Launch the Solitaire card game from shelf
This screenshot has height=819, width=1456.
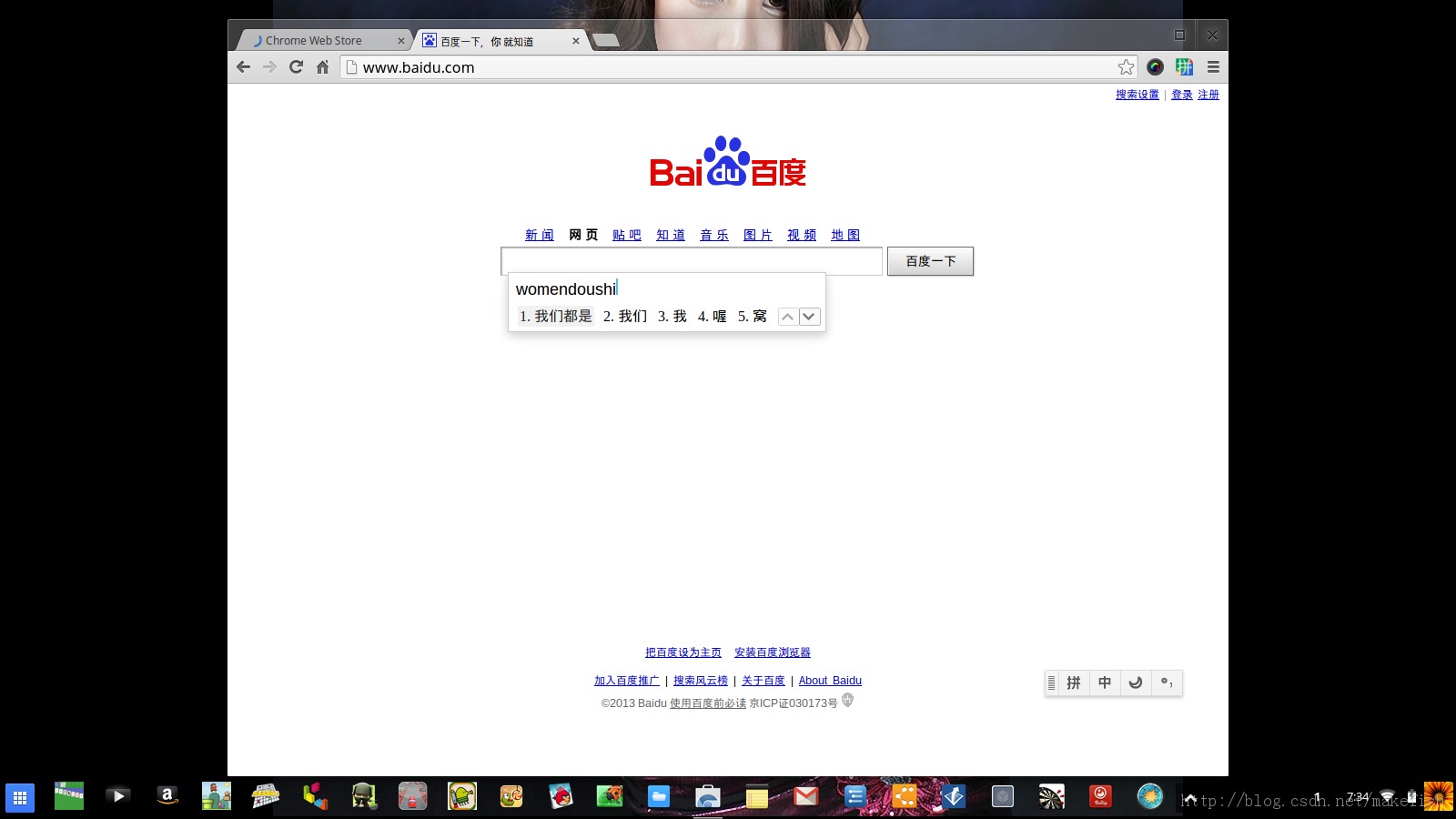pos(69,796)
